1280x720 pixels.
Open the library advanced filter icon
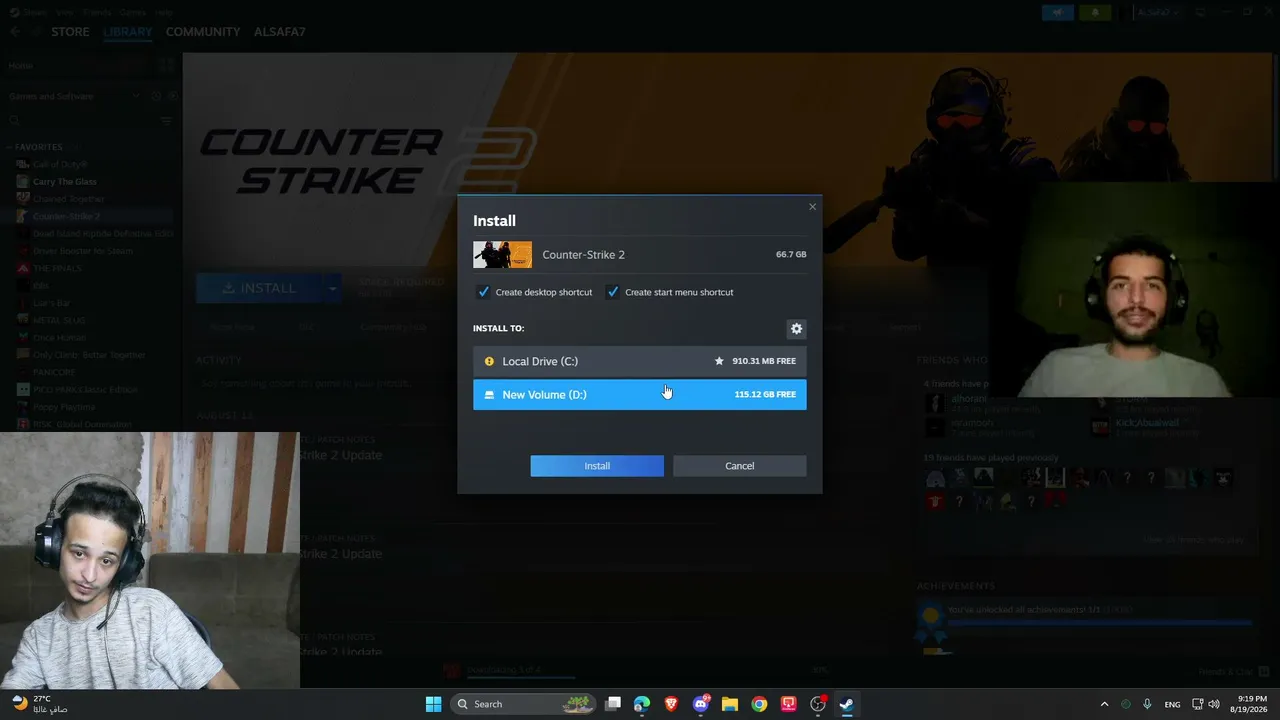[x=167, y=121]
